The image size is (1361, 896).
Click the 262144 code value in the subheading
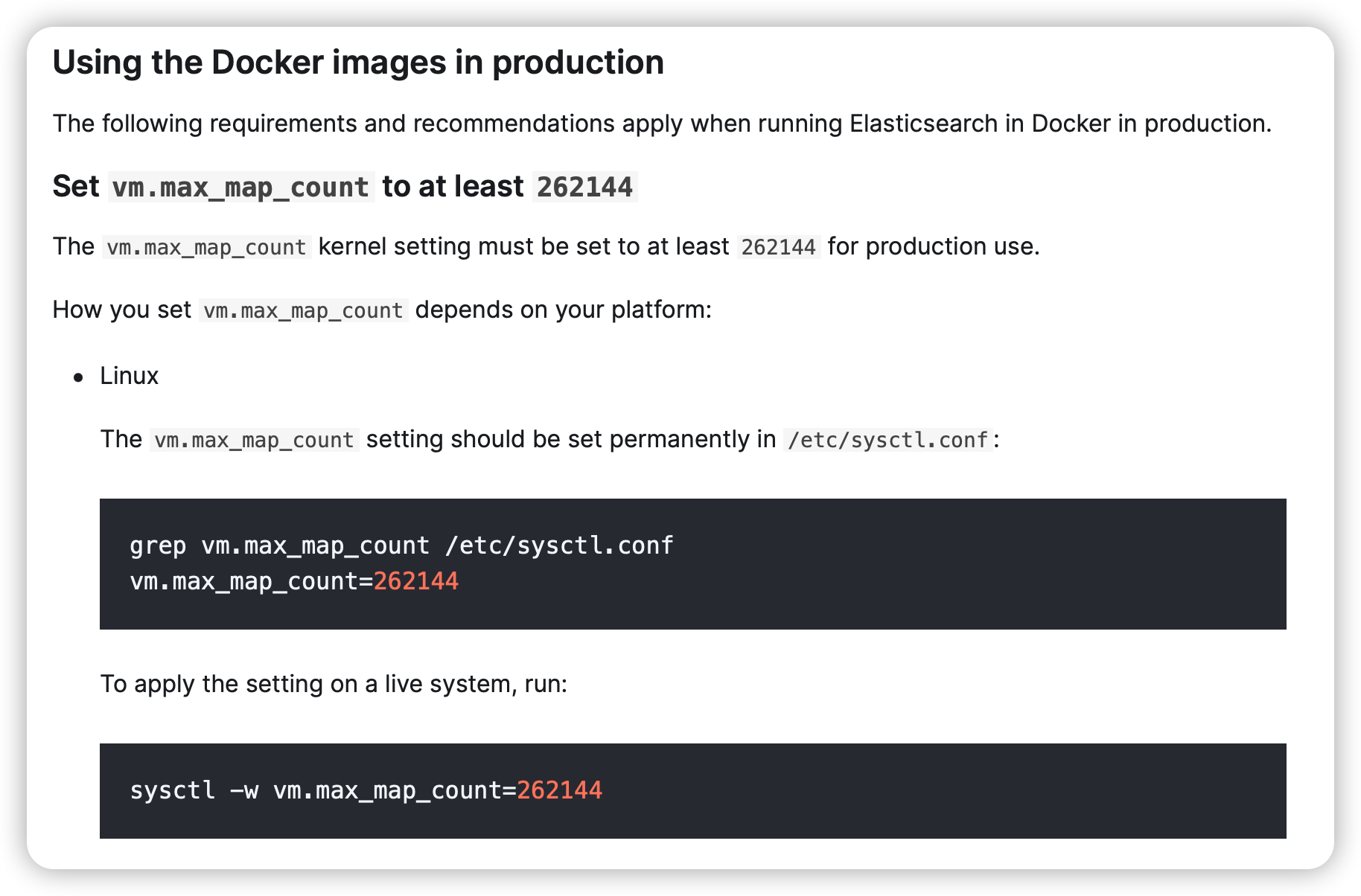(584, 188)
